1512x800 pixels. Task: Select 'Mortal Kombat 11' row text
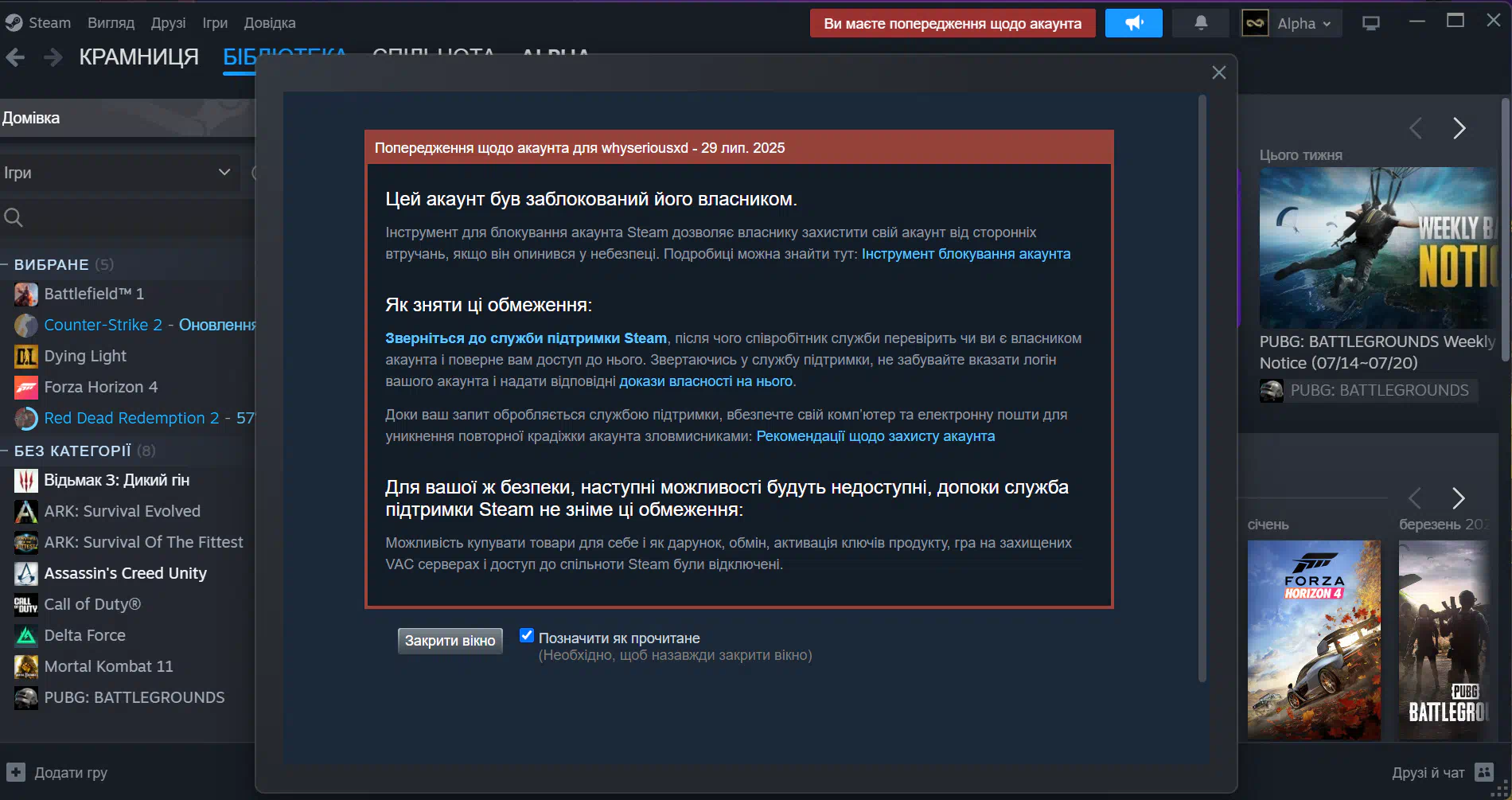pos(108,667)
